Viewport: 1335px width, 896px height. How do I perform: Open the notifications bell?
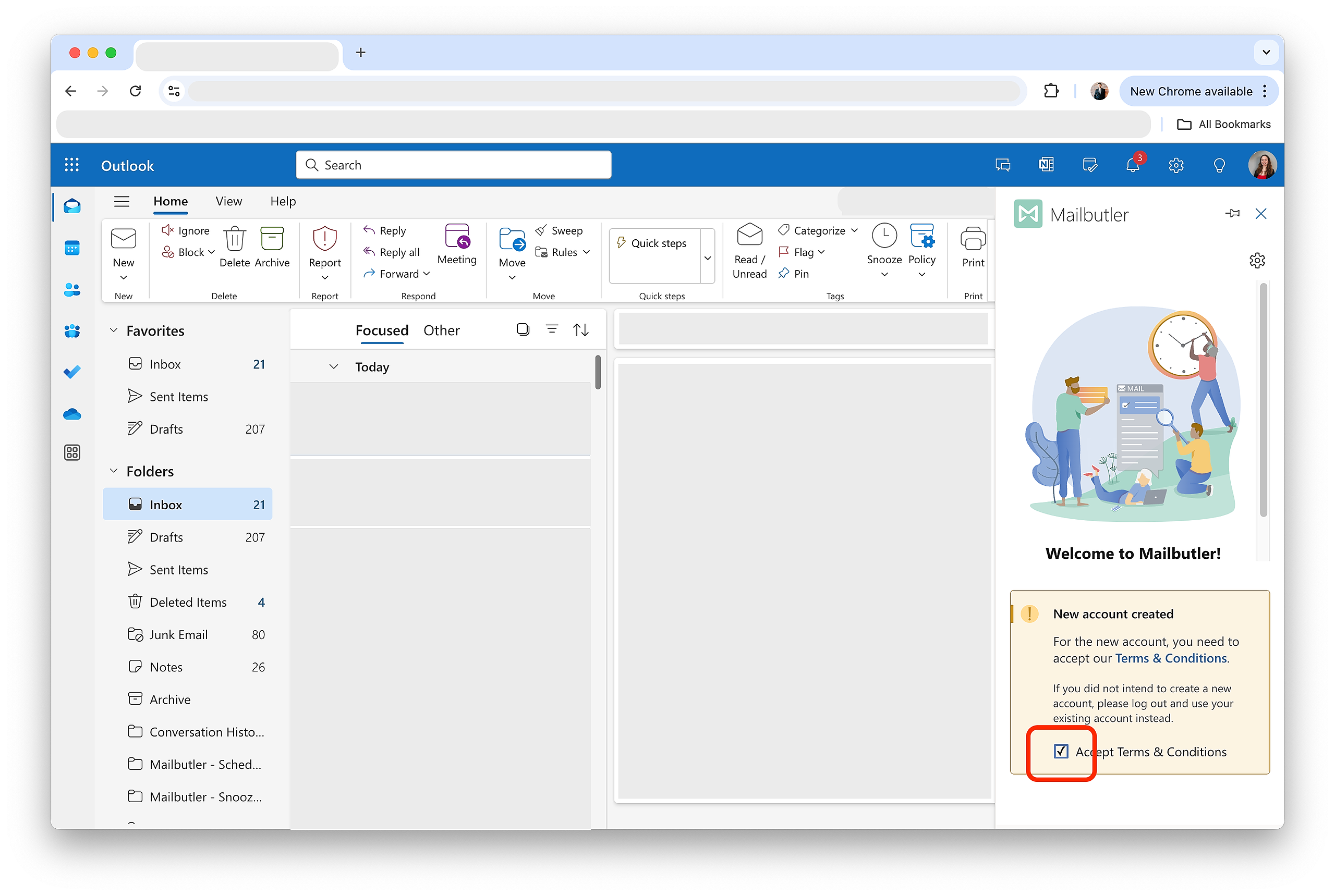[1133, 165]
